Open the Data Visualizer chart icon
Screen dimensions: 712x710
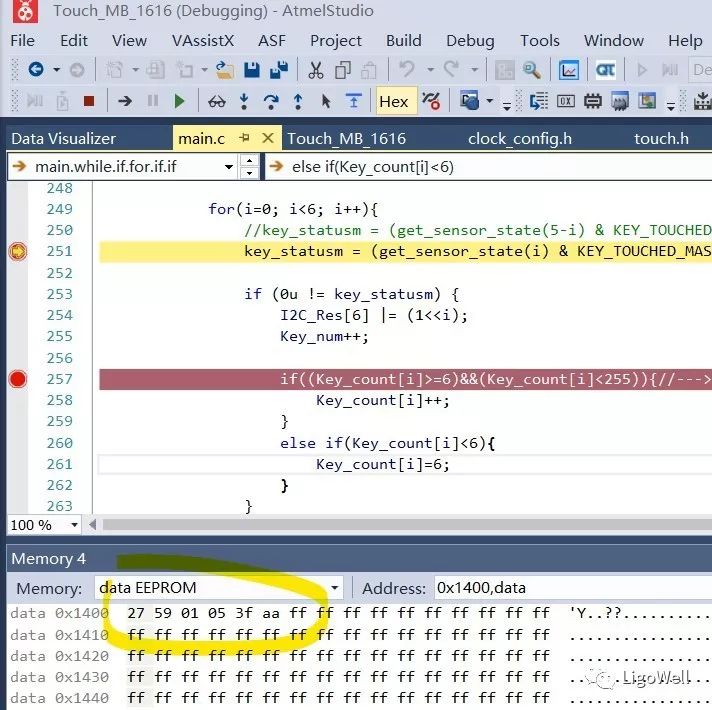click(569, 70)
